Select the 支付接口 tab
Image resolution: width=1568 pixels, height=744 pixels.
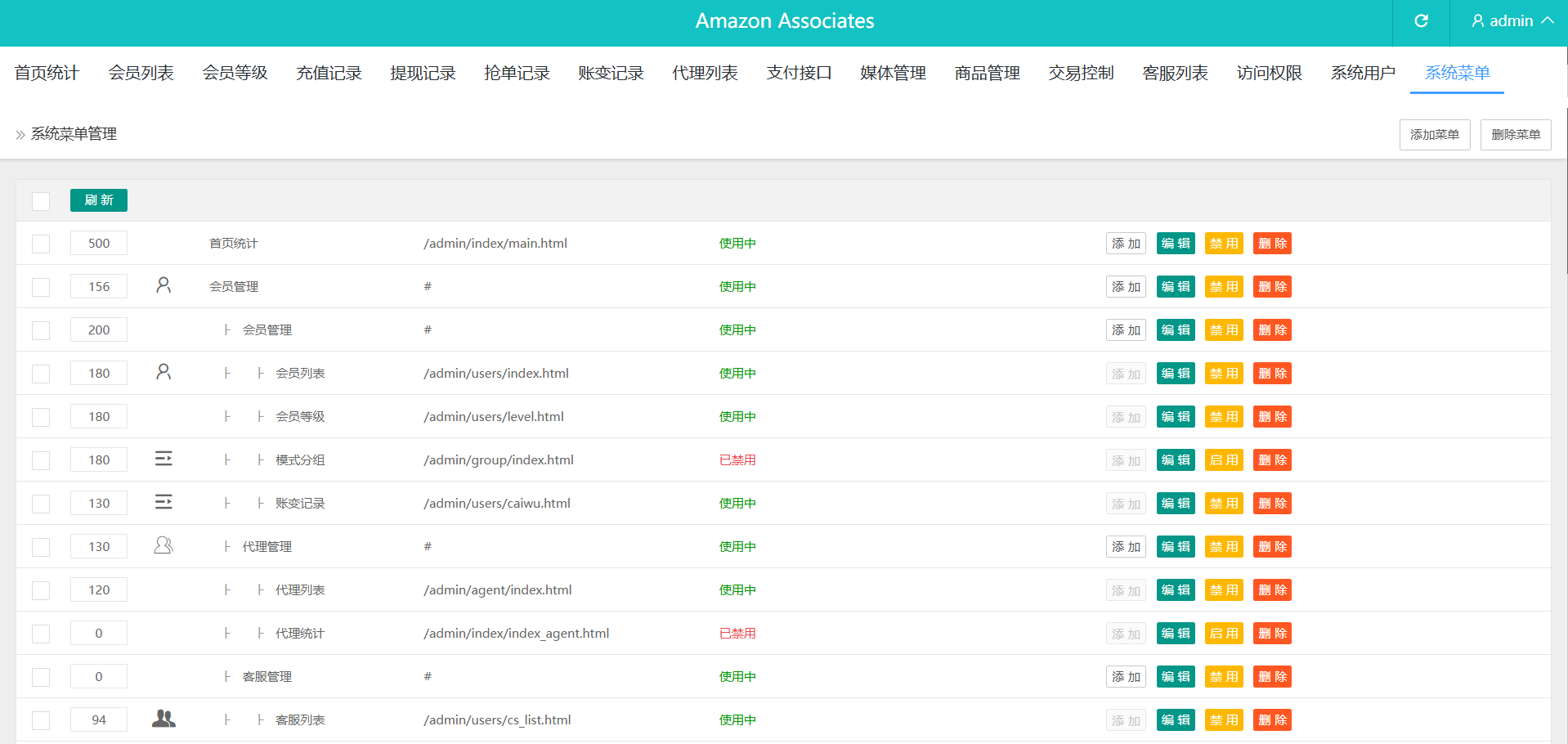tap(799, 73)
